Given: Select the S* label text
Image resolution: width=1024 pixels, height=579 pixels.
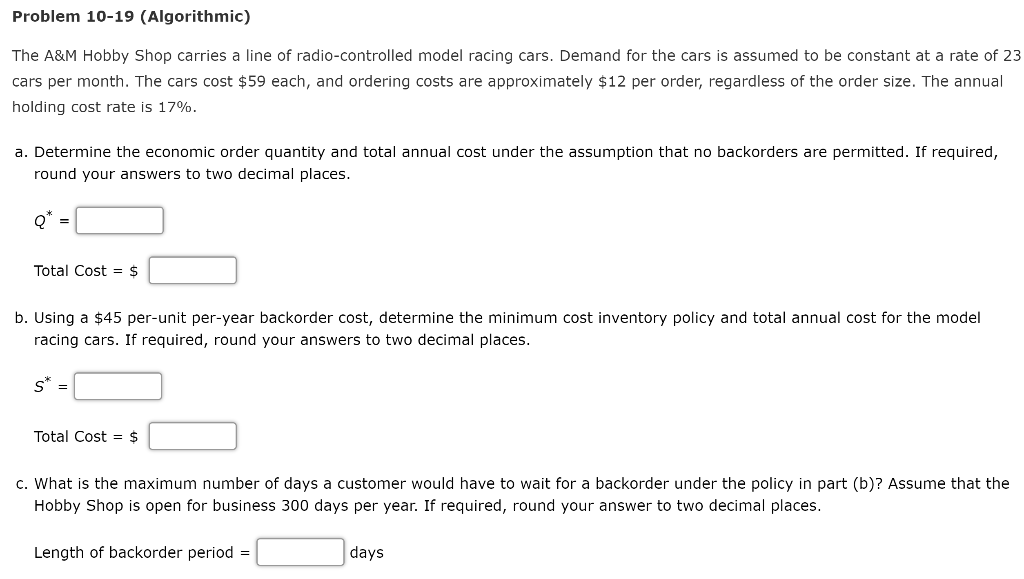Looking at the screenshot, I should (41, 386).
